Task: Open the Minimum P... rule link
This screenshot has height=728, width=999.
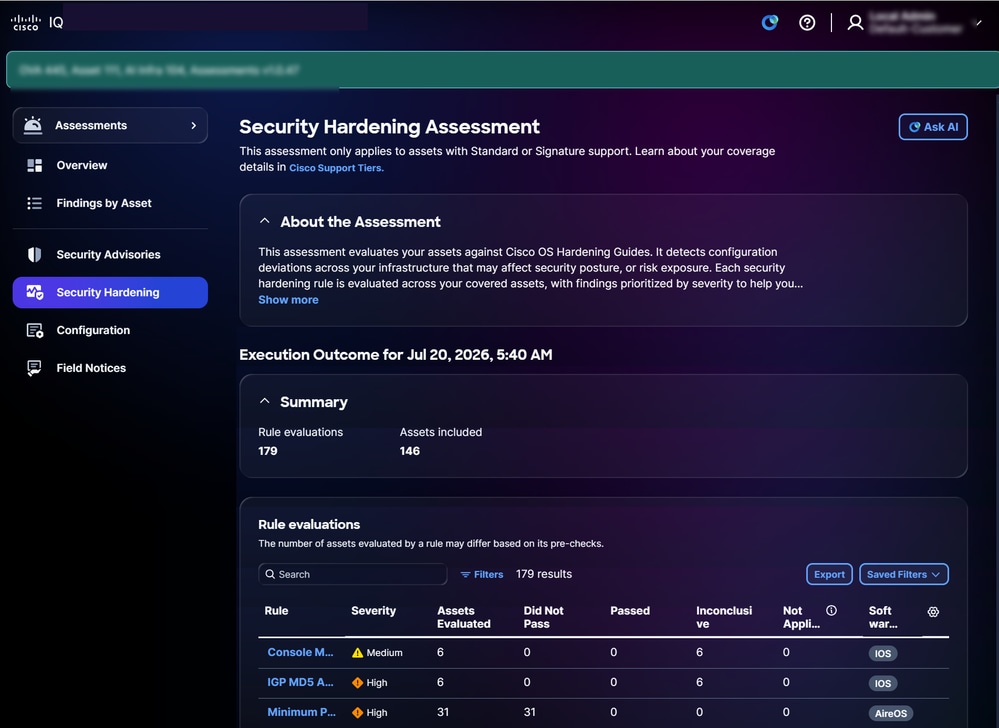Action: (x=301, y=712)
